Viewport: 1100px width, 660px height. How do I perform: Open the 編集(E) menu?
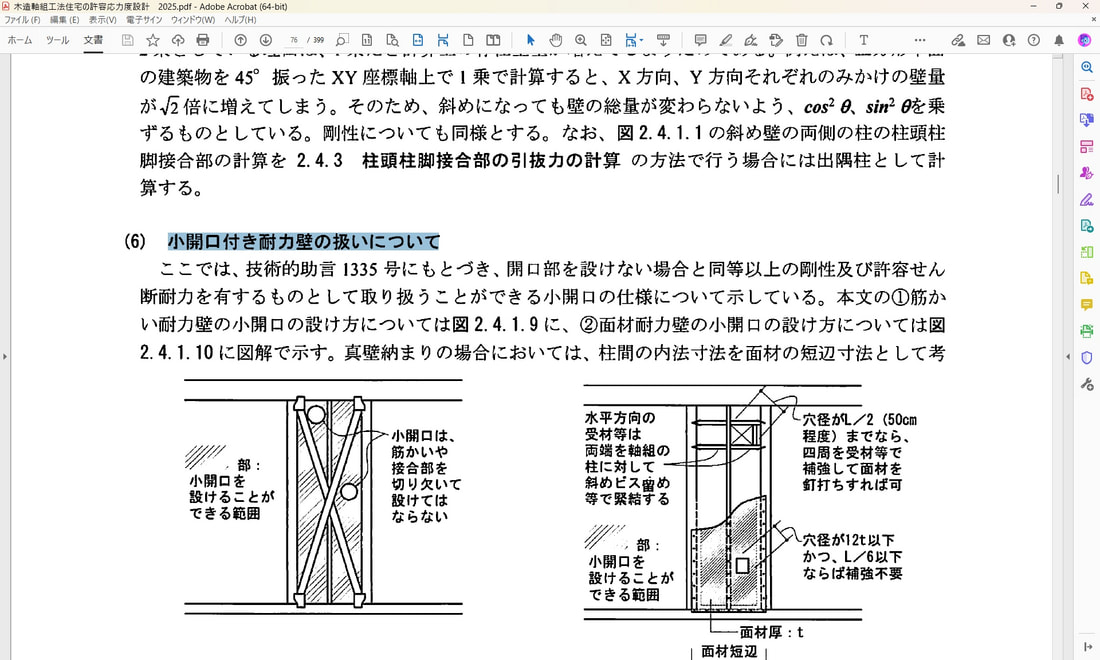(65, 20)
